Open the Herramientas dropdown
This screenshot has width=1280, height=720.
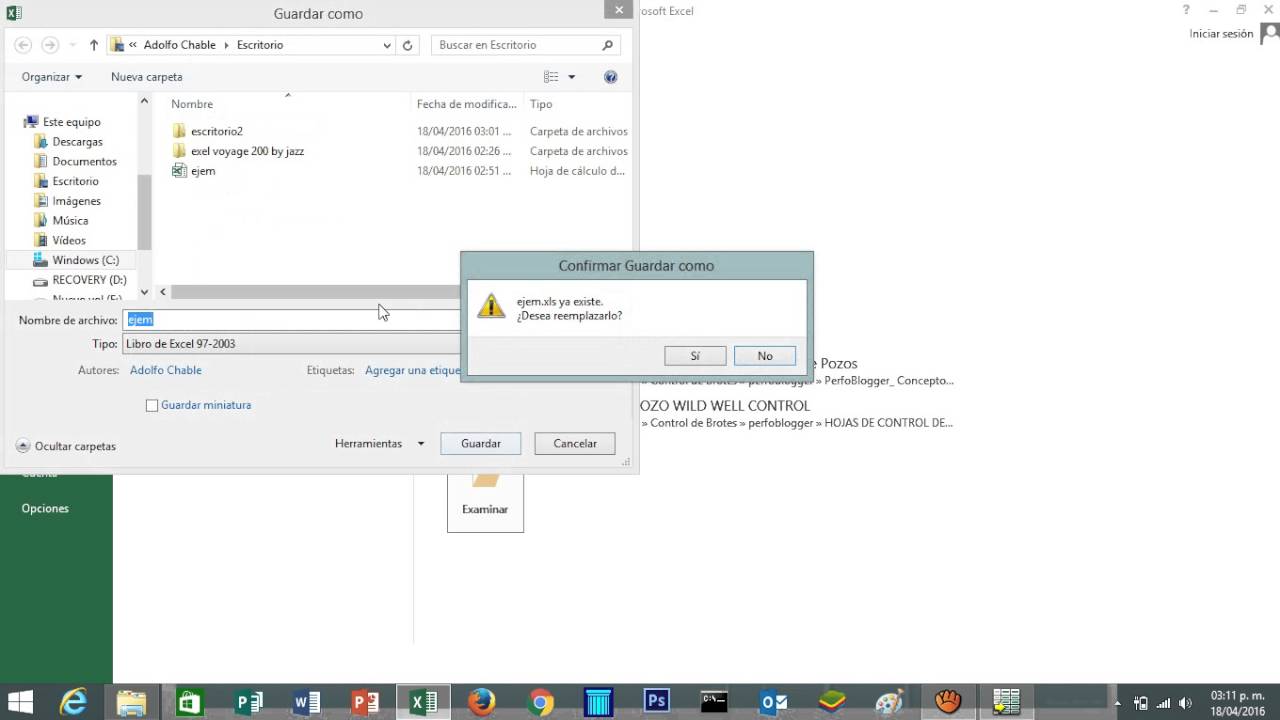[x=380, y=443]
